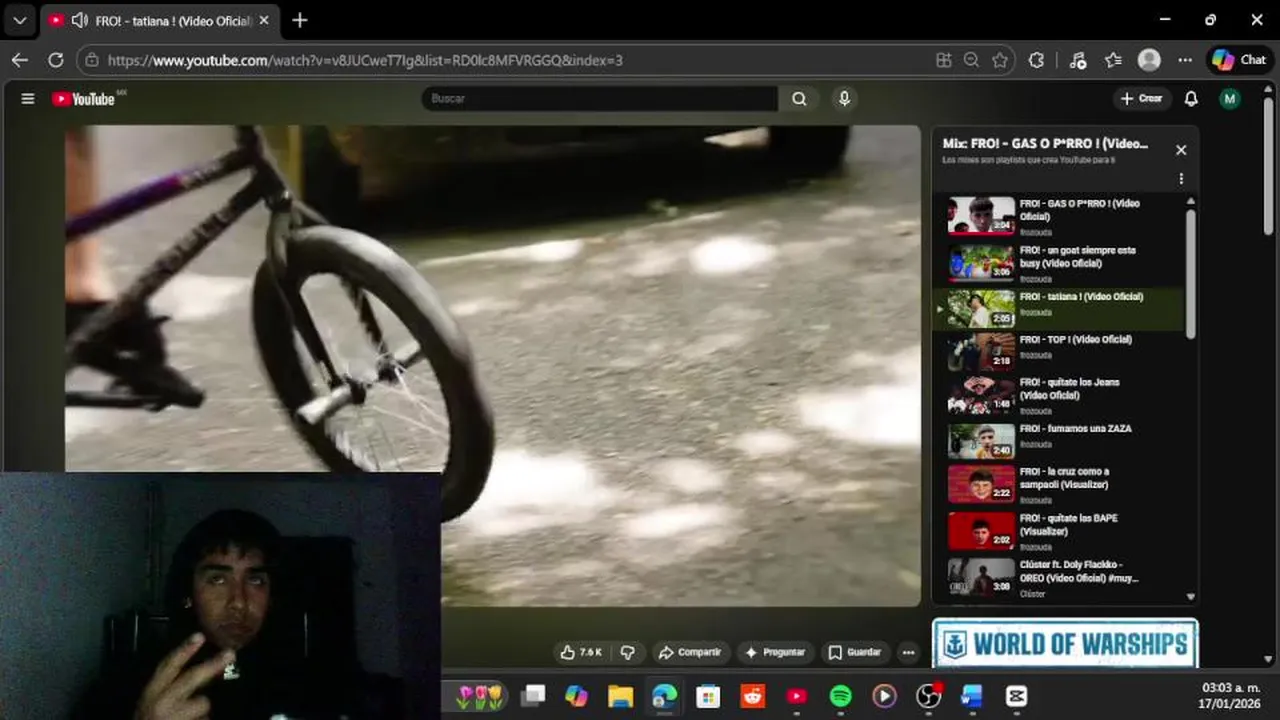Open the favorites list icon
The width and height of the screenshot is (1280, 720).
[1113, 60]
